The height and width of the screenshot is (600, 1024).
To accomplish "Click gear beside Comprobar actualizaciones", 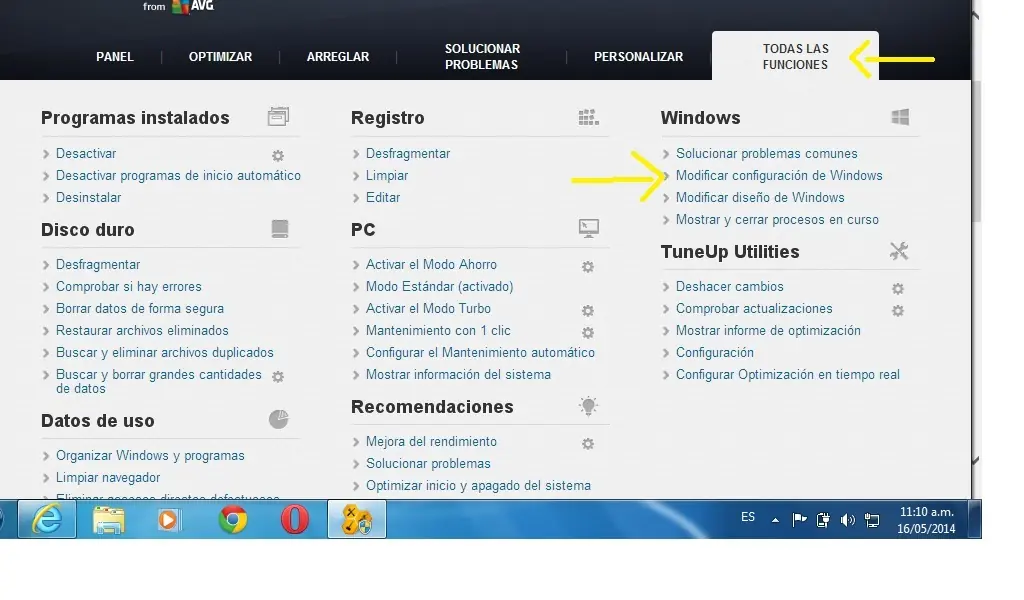I will coord(898,311).
